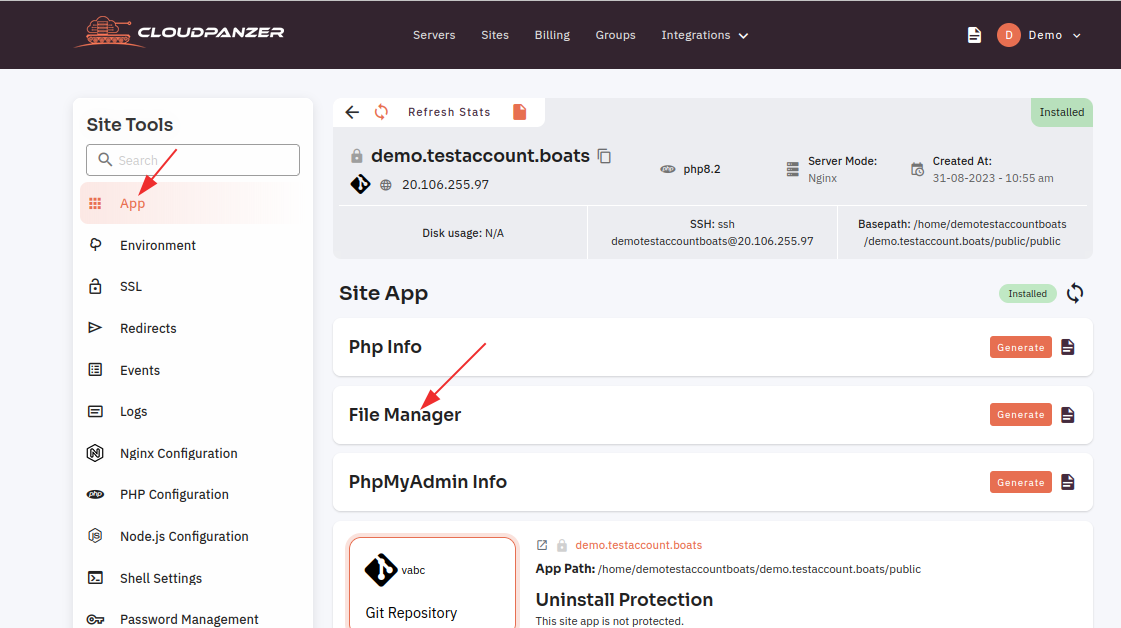Click the Events list icon in sidebar
1121x628 pixels.
[95, 370]
